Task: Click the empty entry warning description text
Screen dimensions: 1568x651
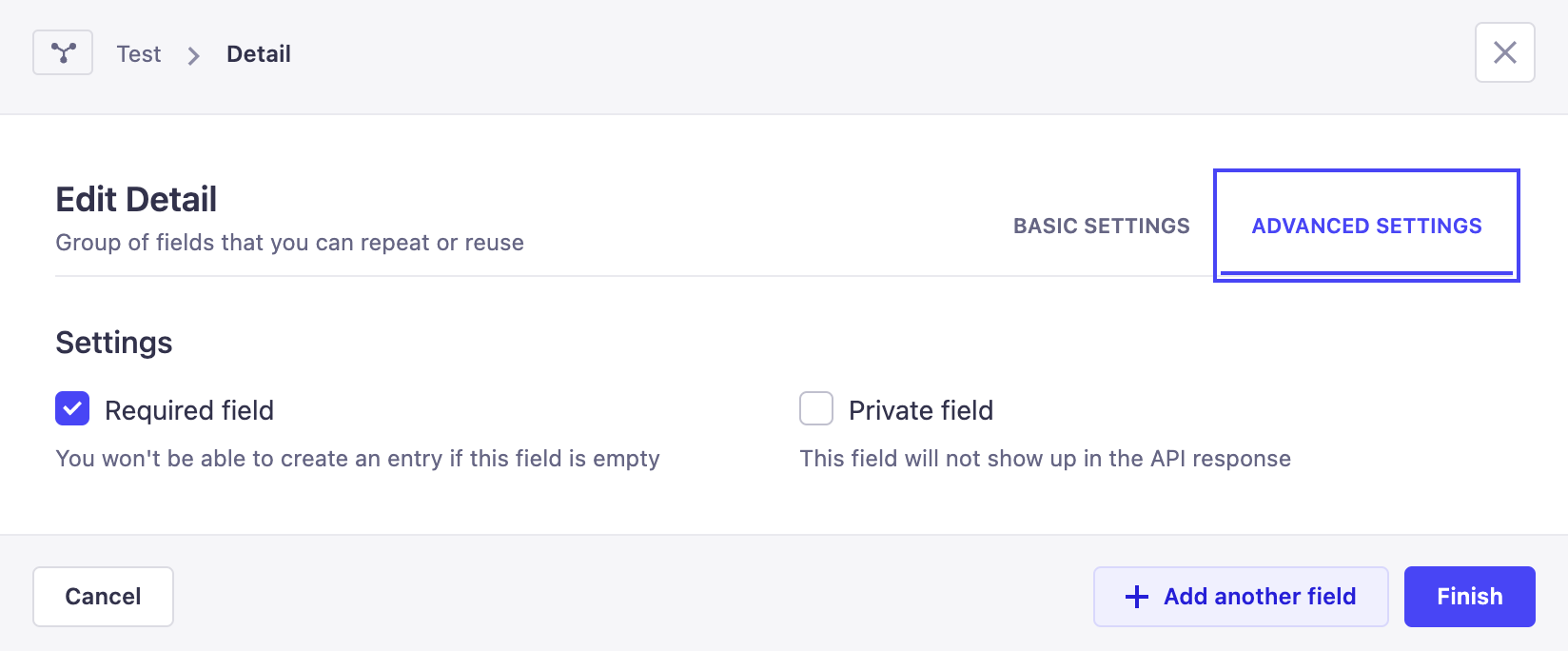Action: 357,458
